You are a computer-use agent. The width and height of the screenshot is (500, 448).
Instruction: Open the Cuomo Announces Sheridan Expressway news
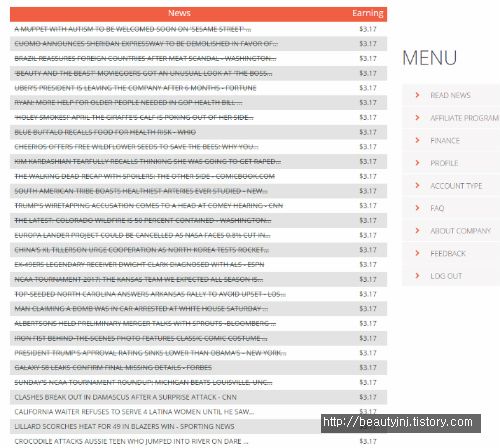[146, 44]
